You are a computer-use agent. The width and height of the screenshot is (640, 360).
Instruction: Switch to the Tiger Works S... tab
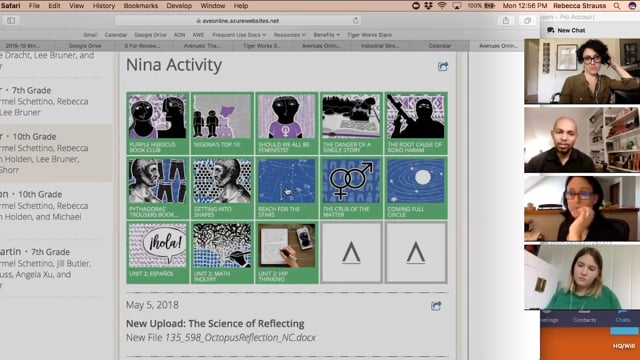pyautogui.click(x=262, y=46)
